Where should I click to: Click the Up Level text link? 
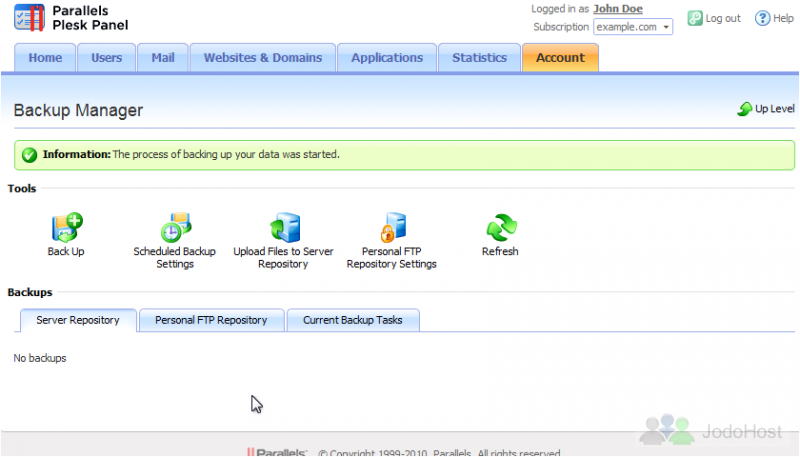click(x=774, y=109)
